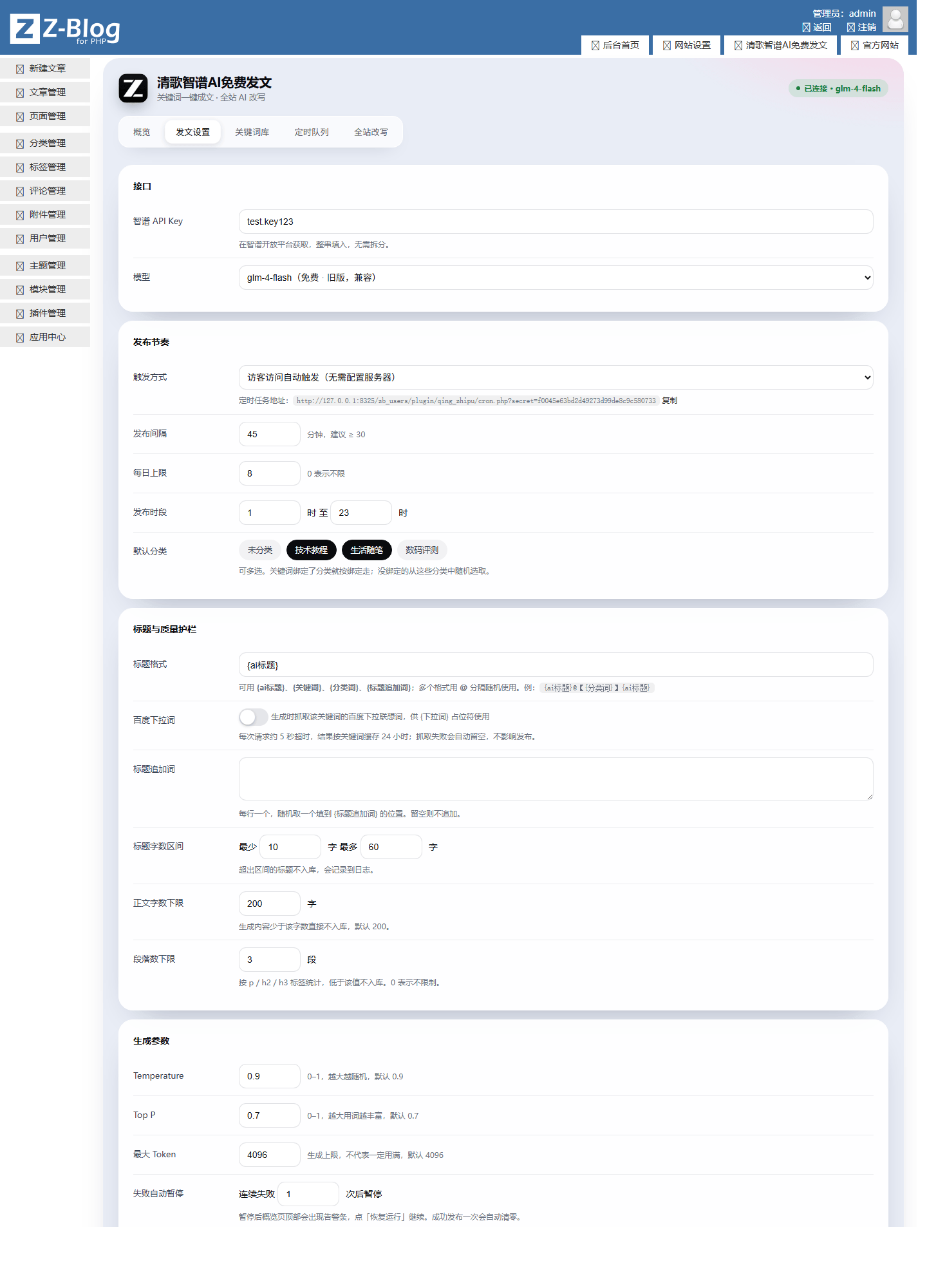Click the icon on 网站设置 tab
This screenshot has height=1288, width=927.
click(x=667, y=46)
